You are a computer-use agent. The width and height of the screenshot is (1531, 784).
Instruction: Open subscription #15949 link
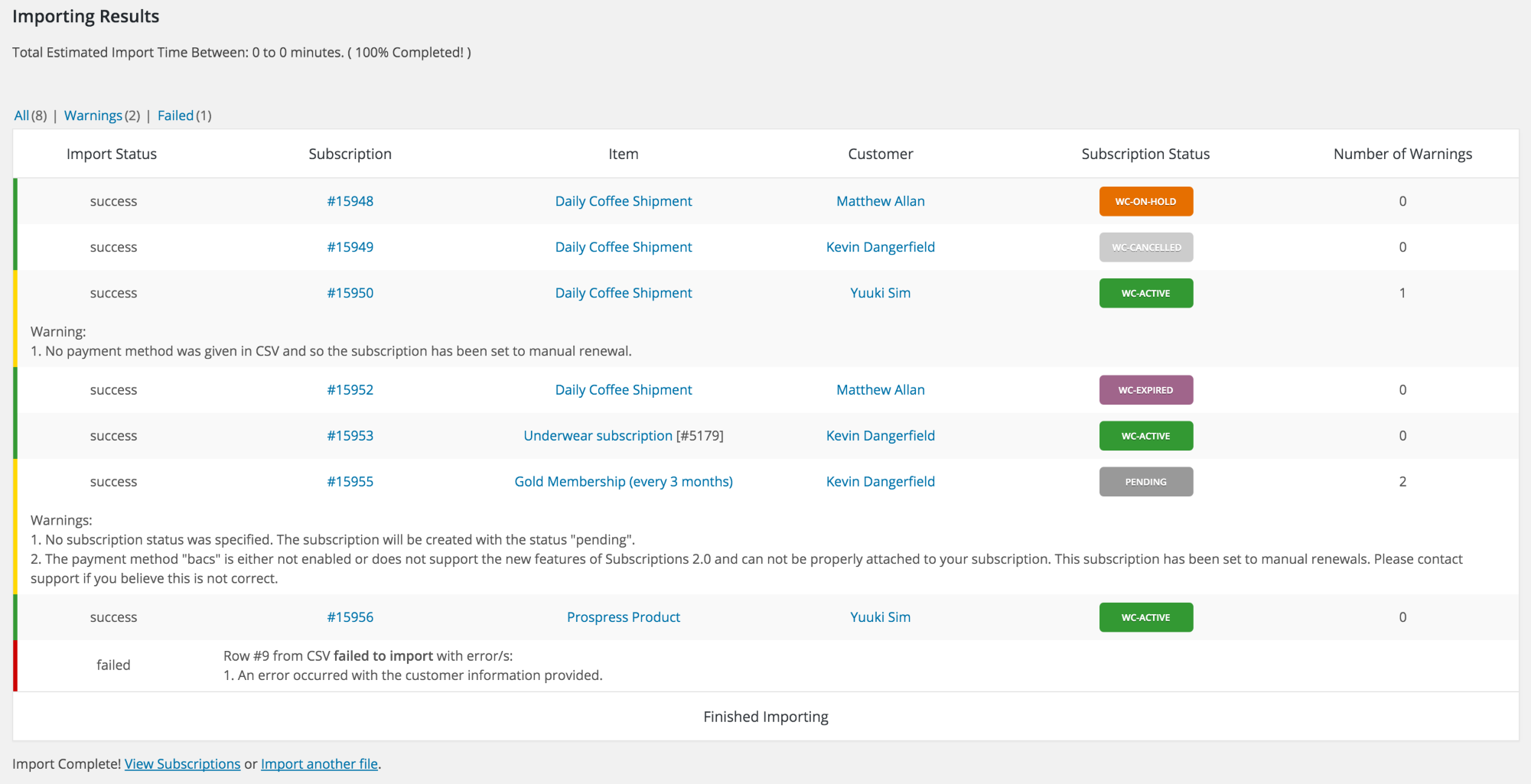click(x=350, y=247)
